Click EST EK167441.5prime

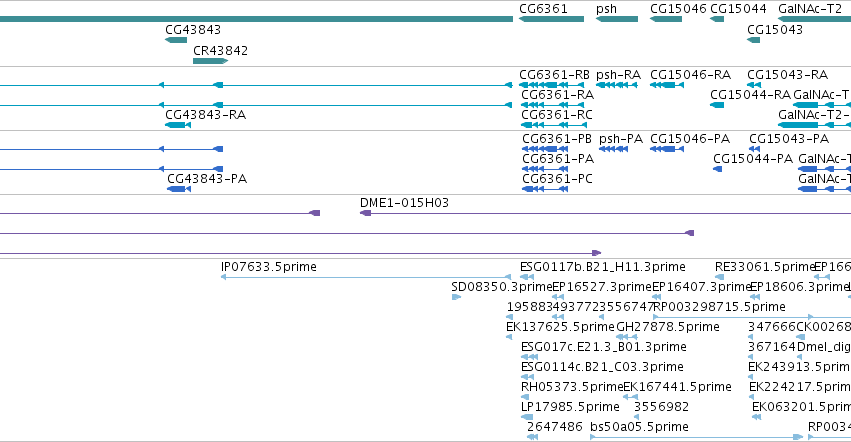tap(677, 388)
